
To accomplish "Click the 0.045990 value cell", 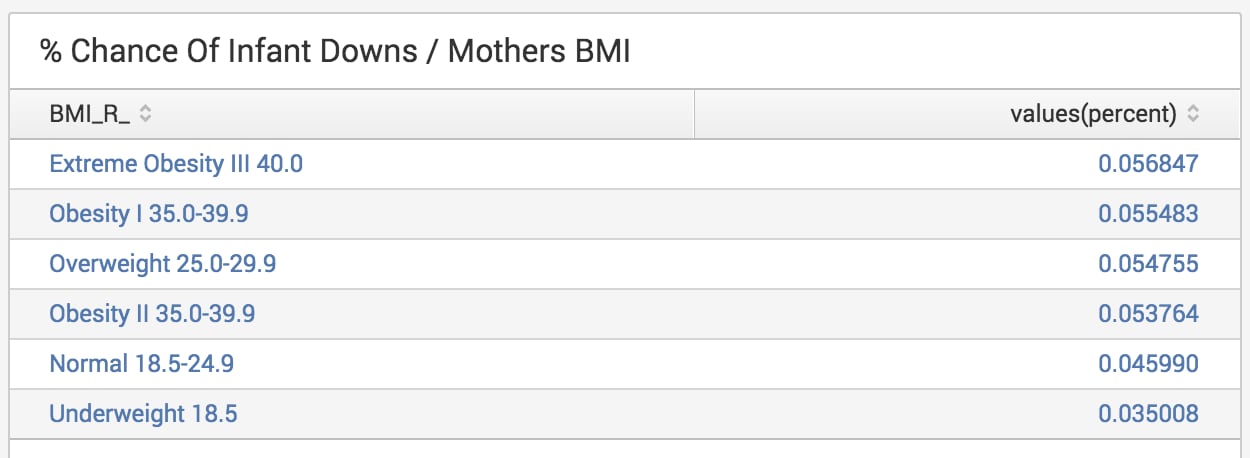I will [1148, 363].
